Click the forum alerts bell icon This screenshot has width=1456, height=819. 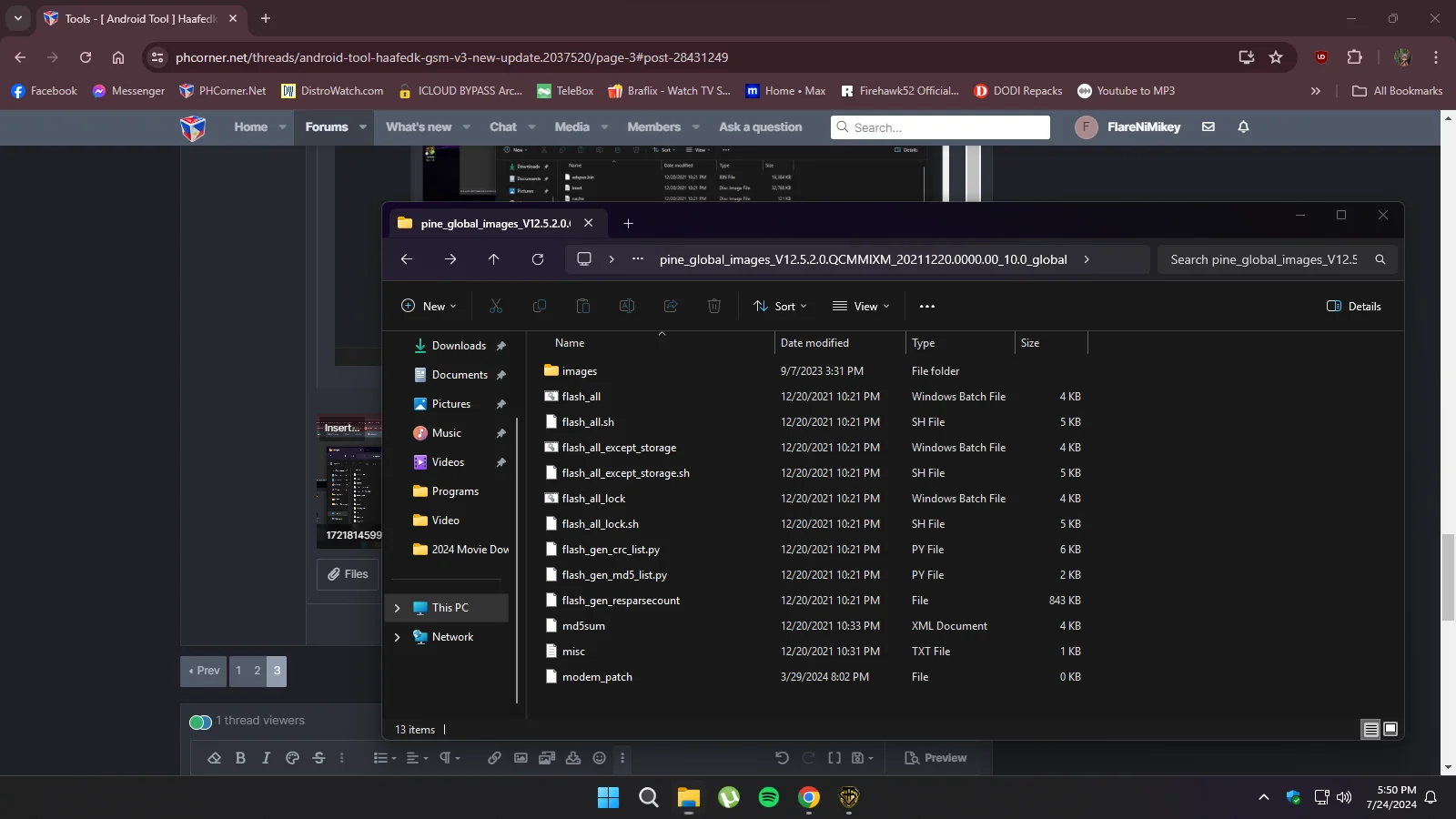coord(1243,127)
